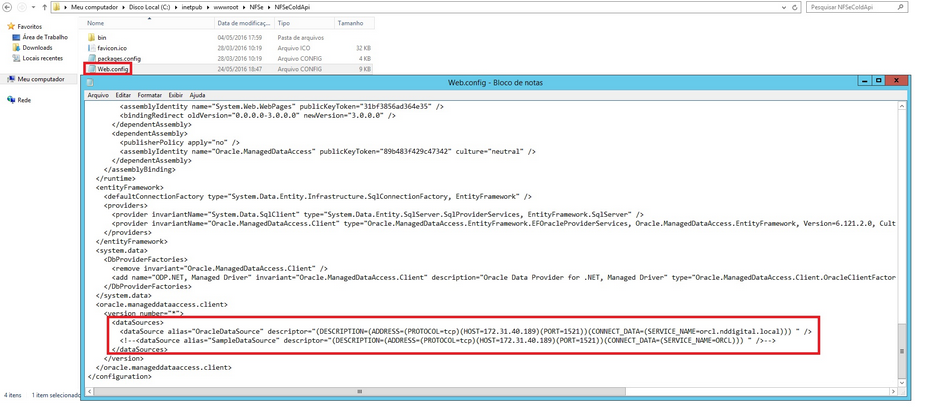Sort files by the Nome column header

click(95, 21)
